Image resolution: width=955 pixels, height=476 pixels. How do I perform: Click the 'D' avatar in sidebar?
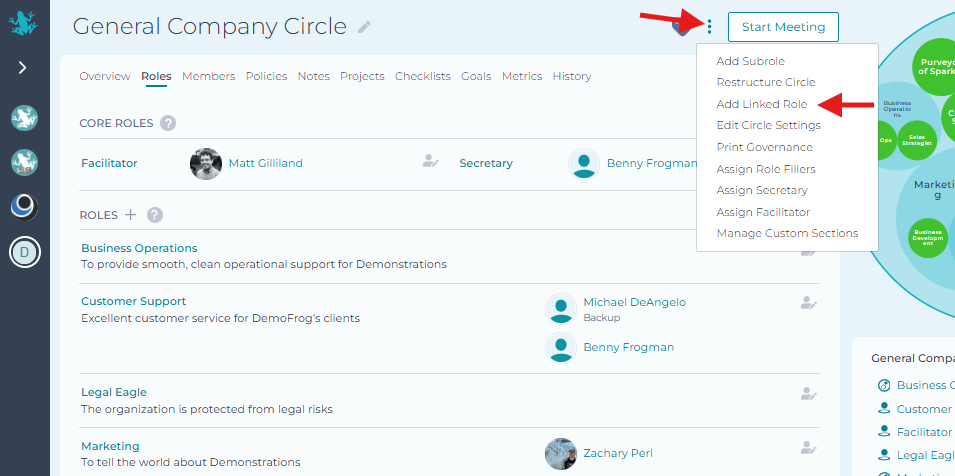pyautogui.click(x=24, y=253)
